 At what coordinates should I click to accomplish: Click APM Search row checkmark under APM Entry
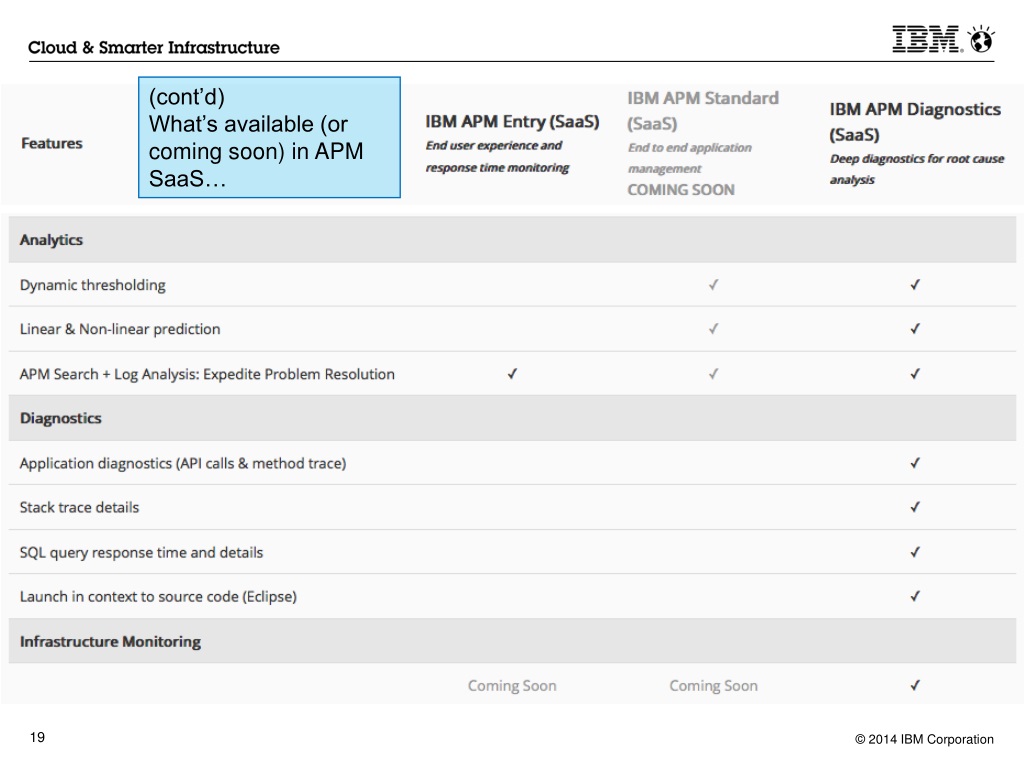pos(512,374)
